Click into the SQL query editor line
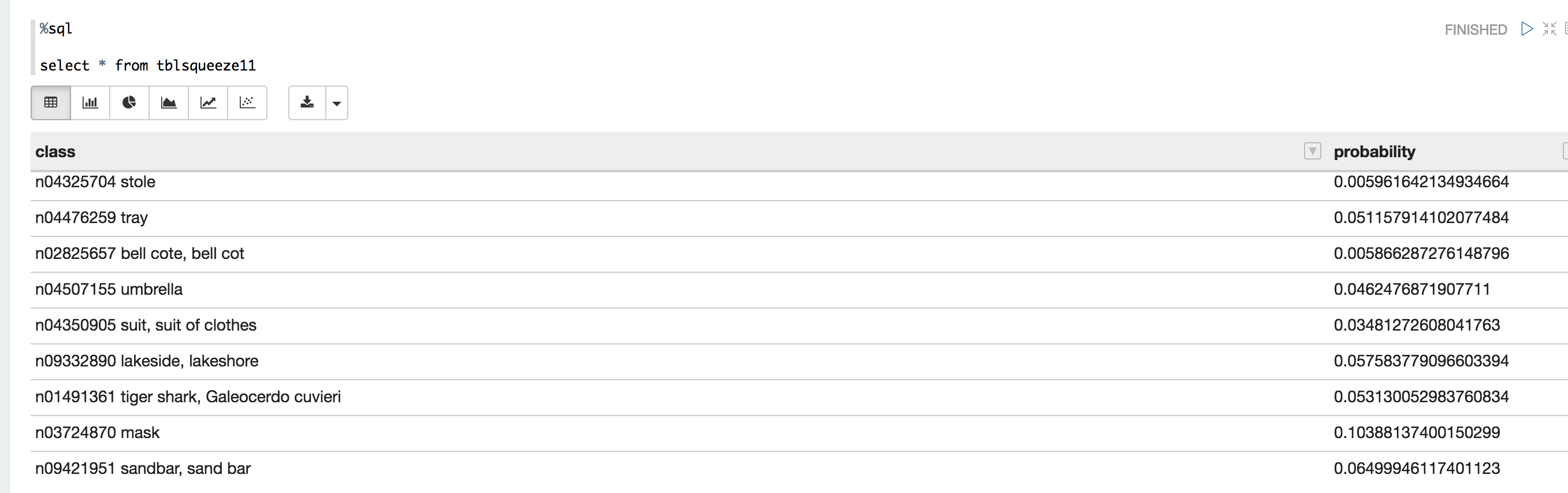The height and width of the screenshot is (493, 1568). point(148,65)
